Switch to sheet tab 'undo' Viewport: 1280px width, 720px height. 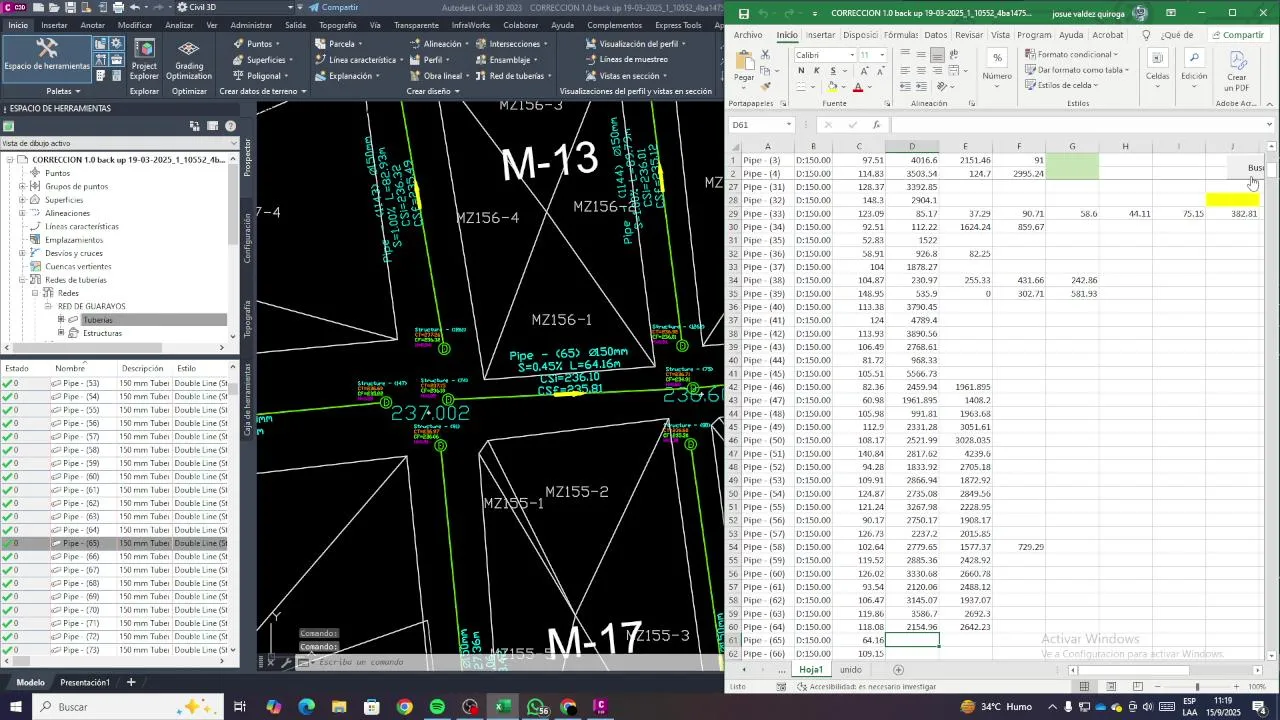[x=850, y=670]
